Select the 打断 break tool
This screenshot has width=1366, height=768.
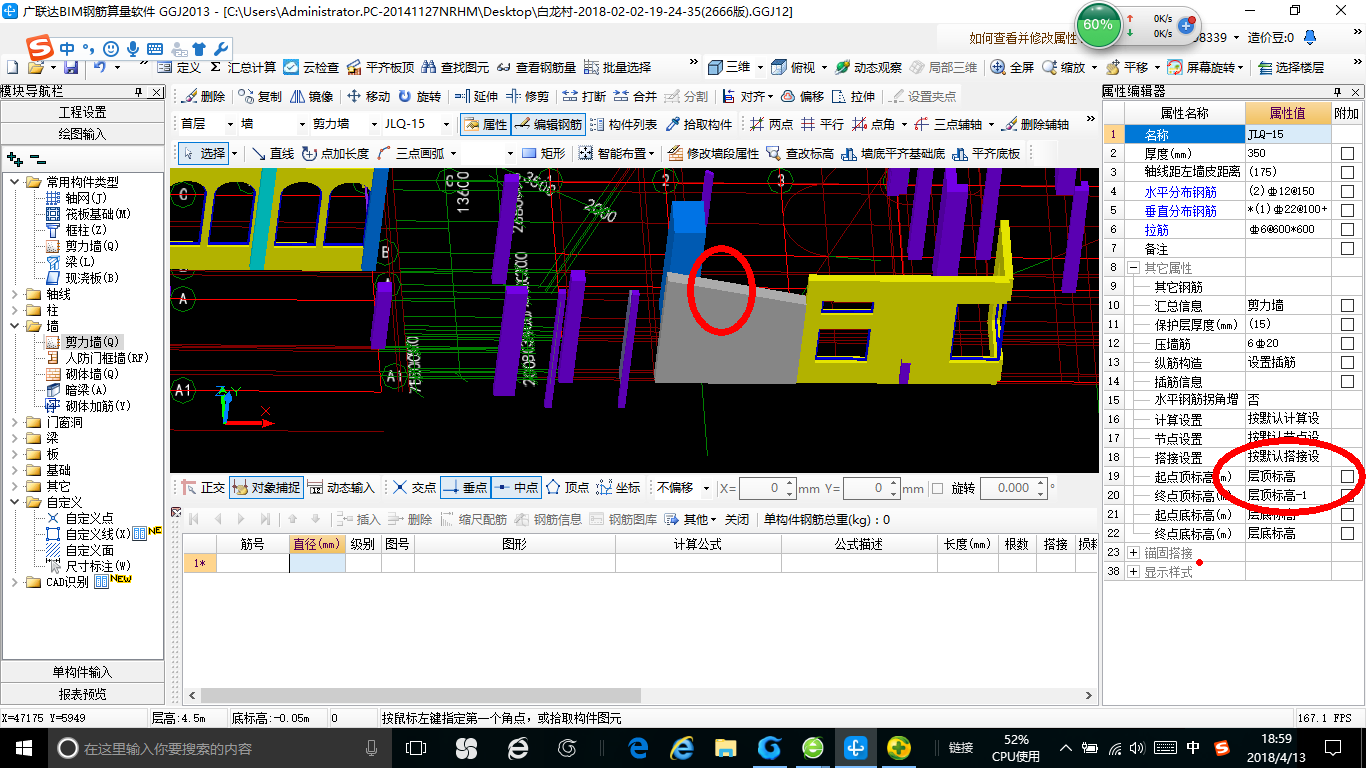tap(584, 97)
